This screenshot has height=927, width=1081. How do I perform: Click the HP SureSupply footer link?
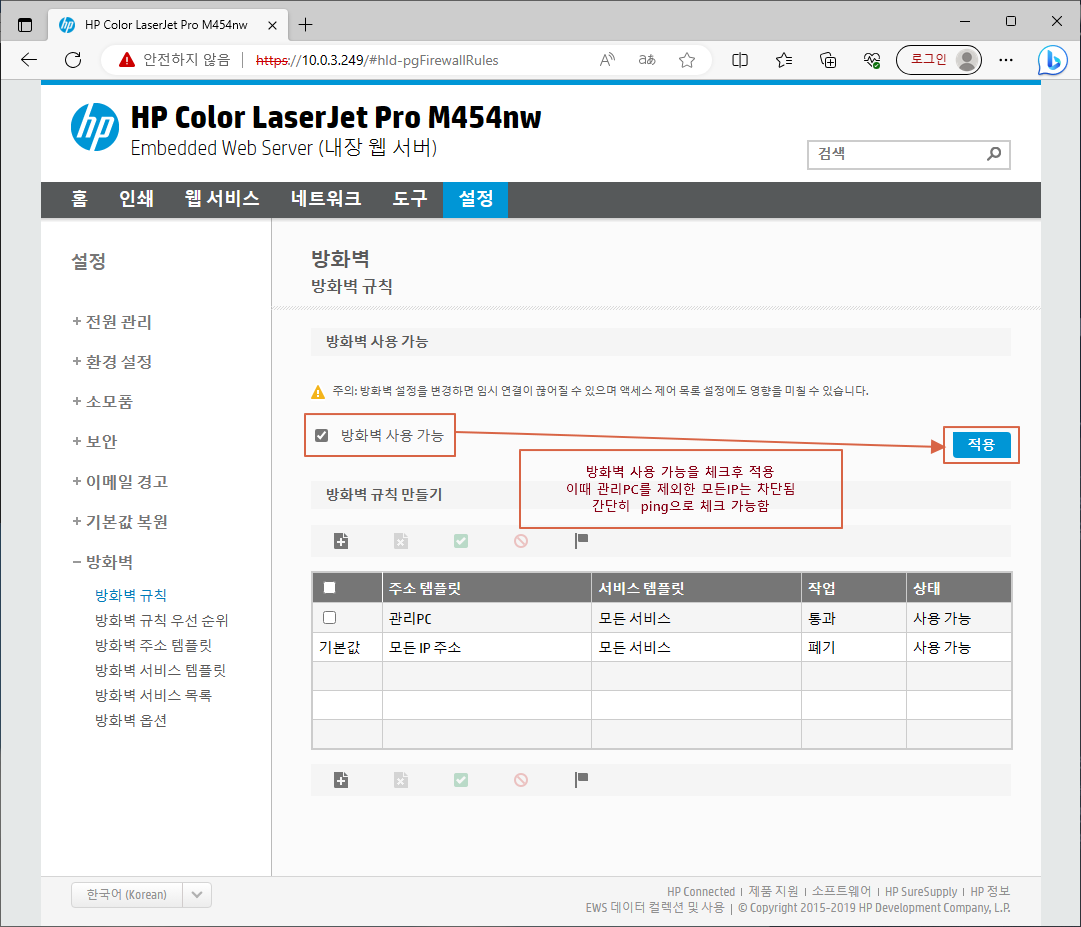(x=921, y=891)
